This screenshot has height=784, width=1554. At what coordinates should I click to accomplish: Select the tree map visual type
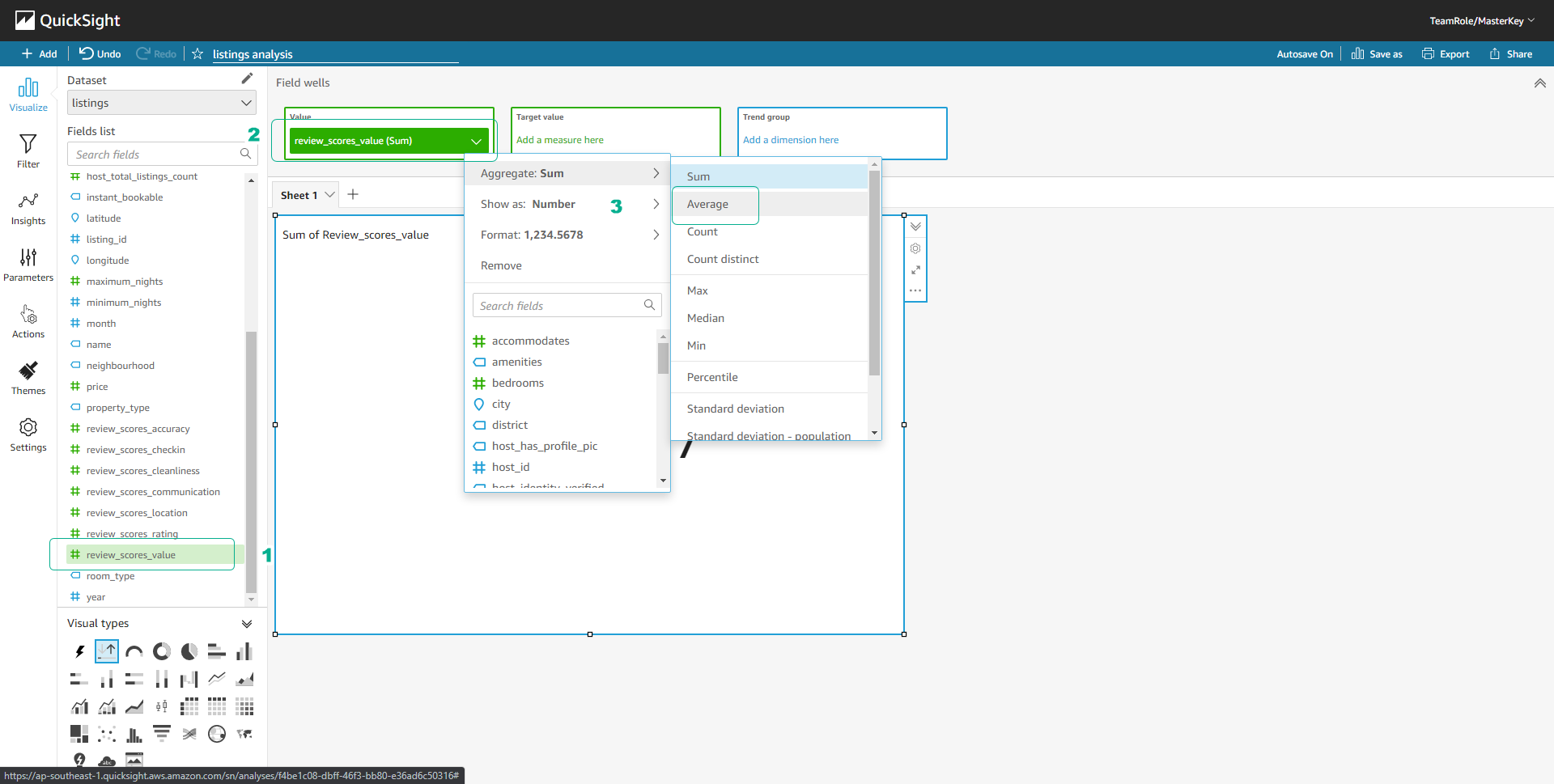pos(79,734)
